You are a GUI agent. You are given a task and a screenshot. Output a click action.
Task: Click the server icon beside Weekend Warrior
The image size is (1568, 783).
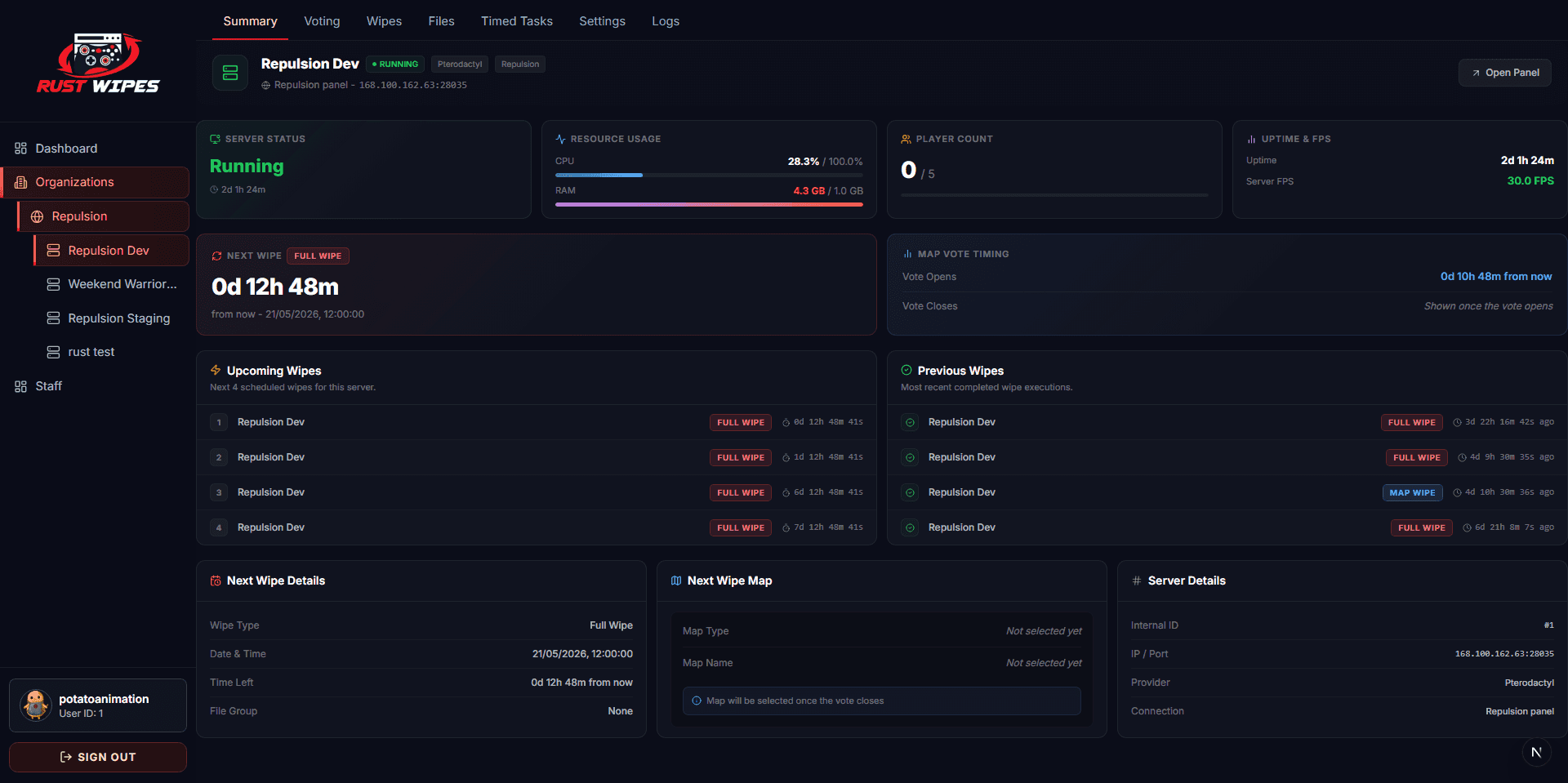click(x=53, y=284)
